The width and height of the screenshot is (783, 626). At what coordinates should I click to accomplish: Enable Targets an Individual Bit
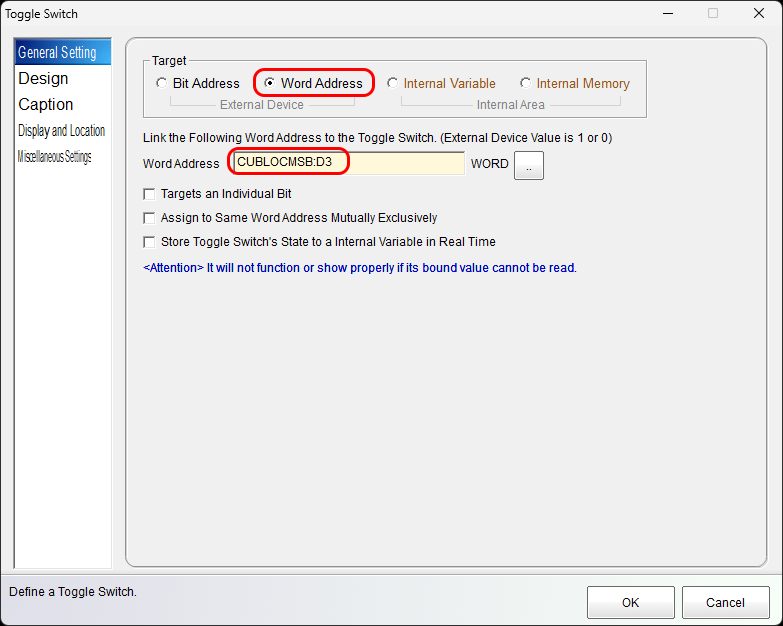point(150,194)
